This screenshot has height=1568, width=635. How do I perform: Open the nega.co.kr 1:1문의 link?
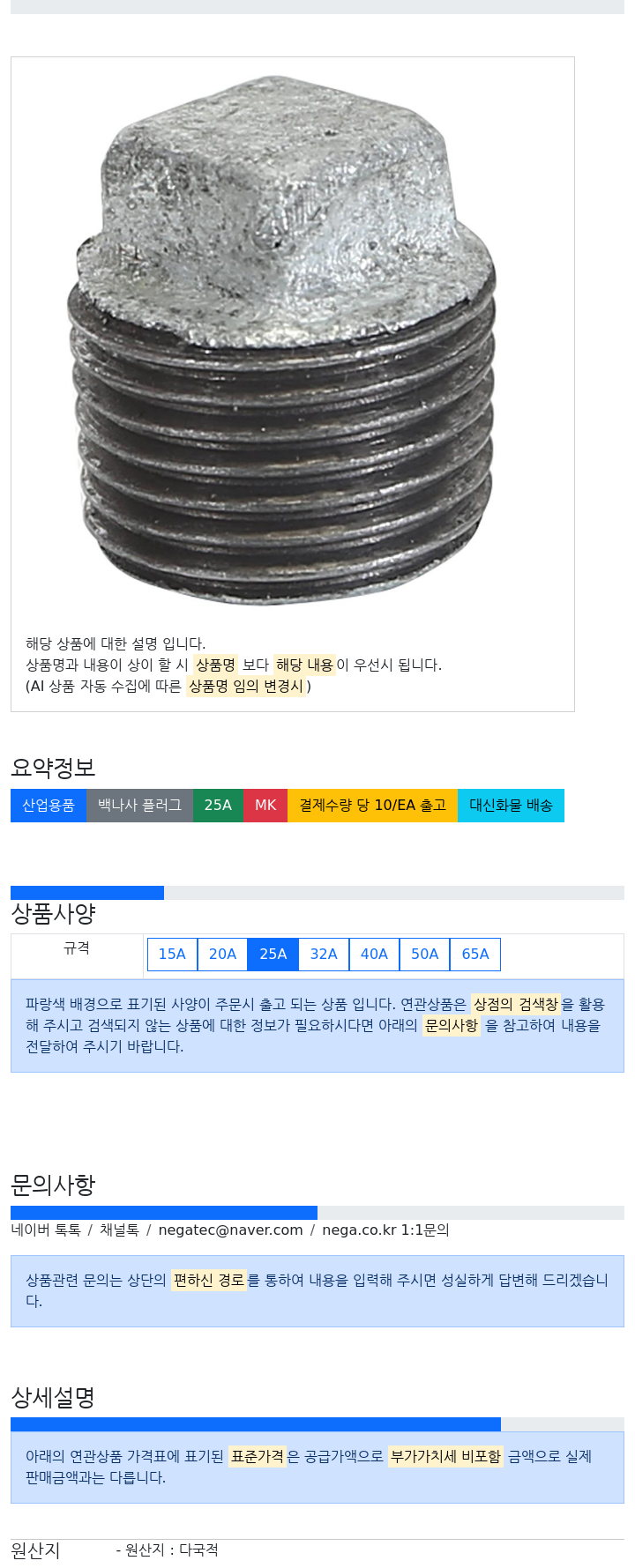point(385,1230)
